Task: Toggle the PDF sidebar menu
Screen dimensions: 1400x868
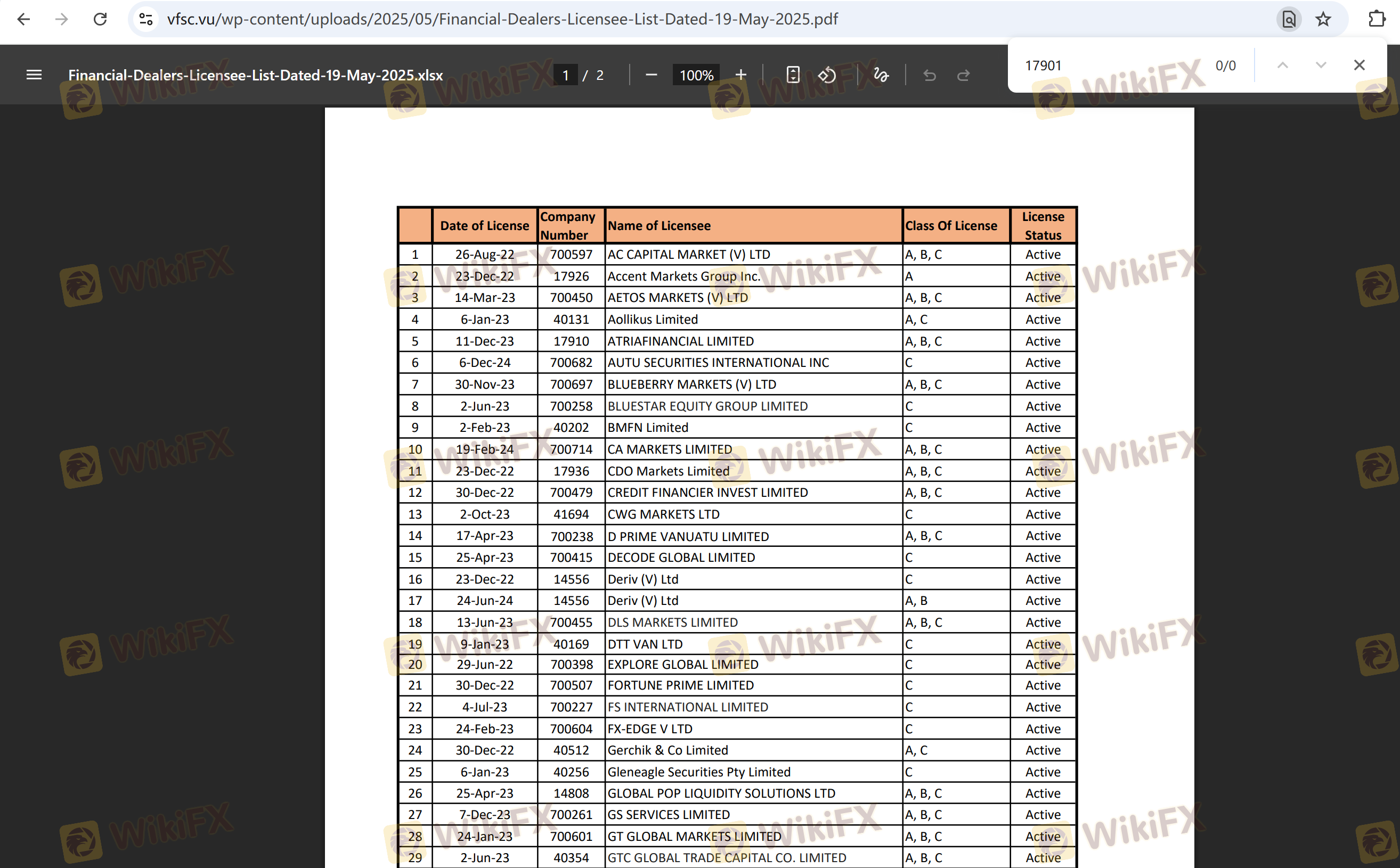Action: (34, 75)
